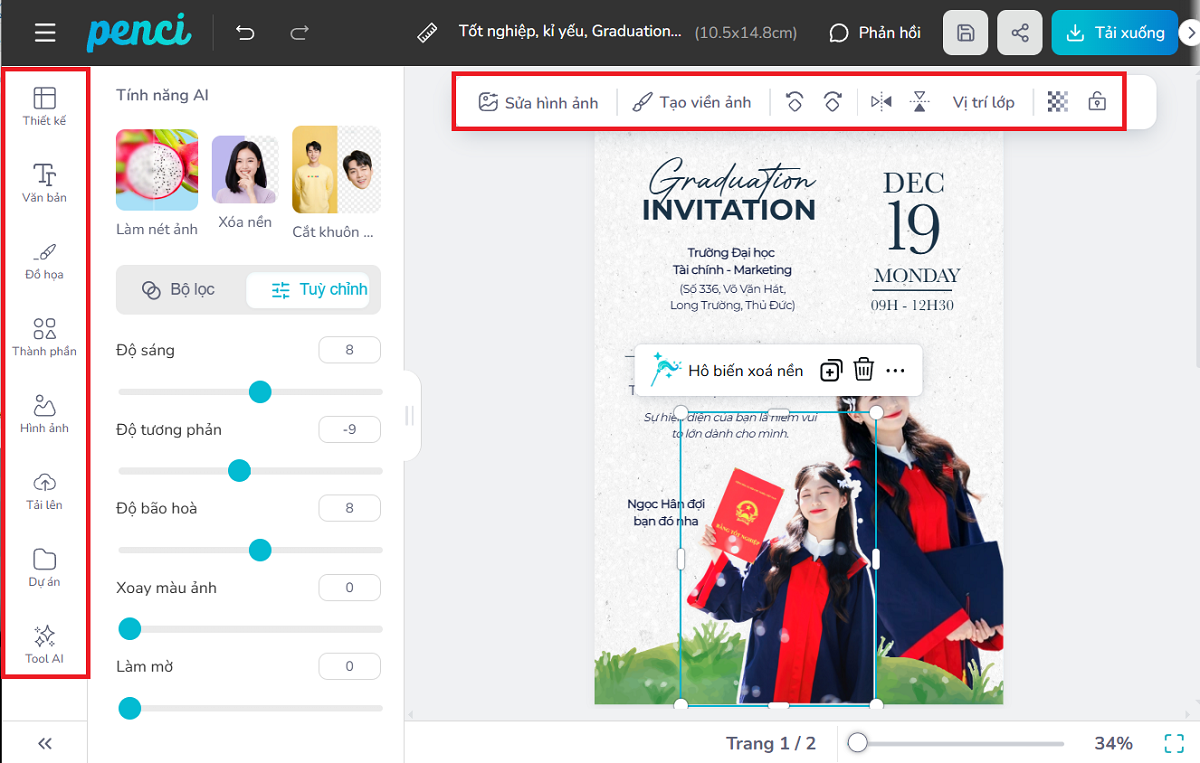Click the Tải xuống download button

[x=1114, y=33]
